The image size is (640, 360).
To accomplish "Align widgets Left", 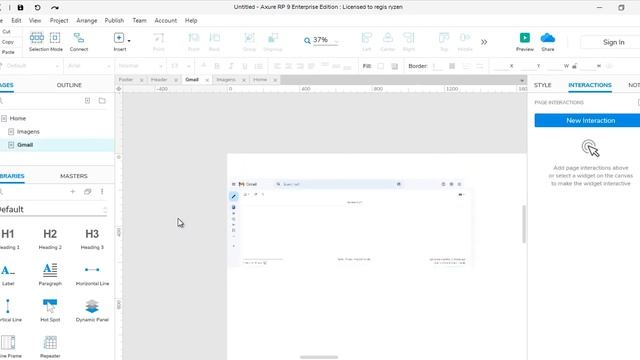I will coord(367,42).
